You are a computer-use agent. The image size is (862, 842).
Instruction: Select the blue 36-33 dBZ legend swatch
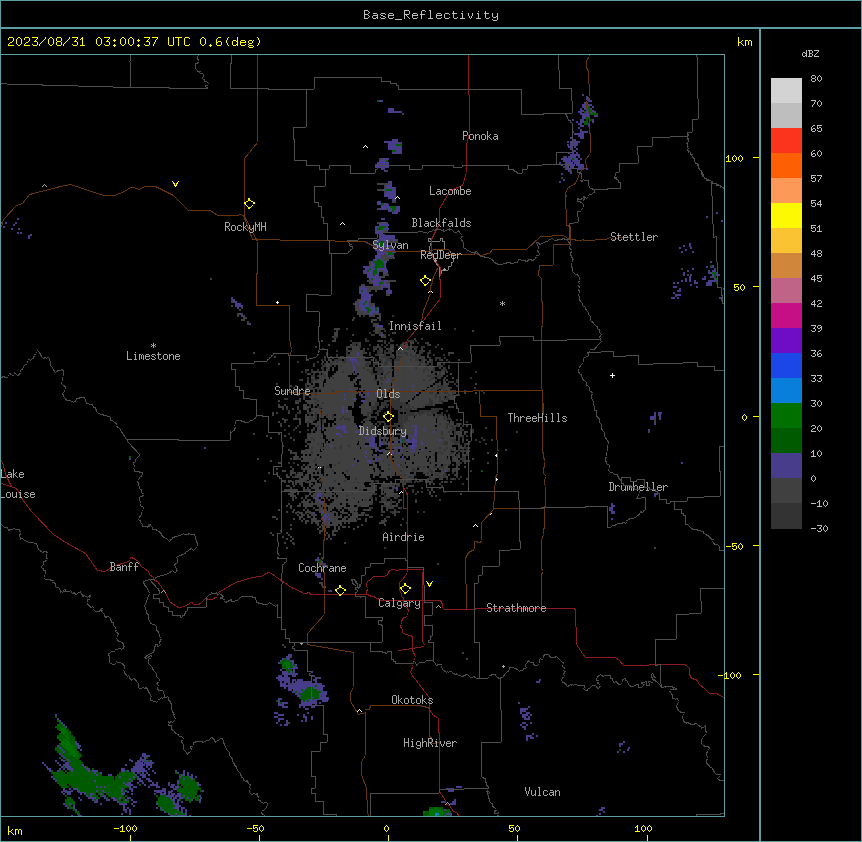point(786,365)
